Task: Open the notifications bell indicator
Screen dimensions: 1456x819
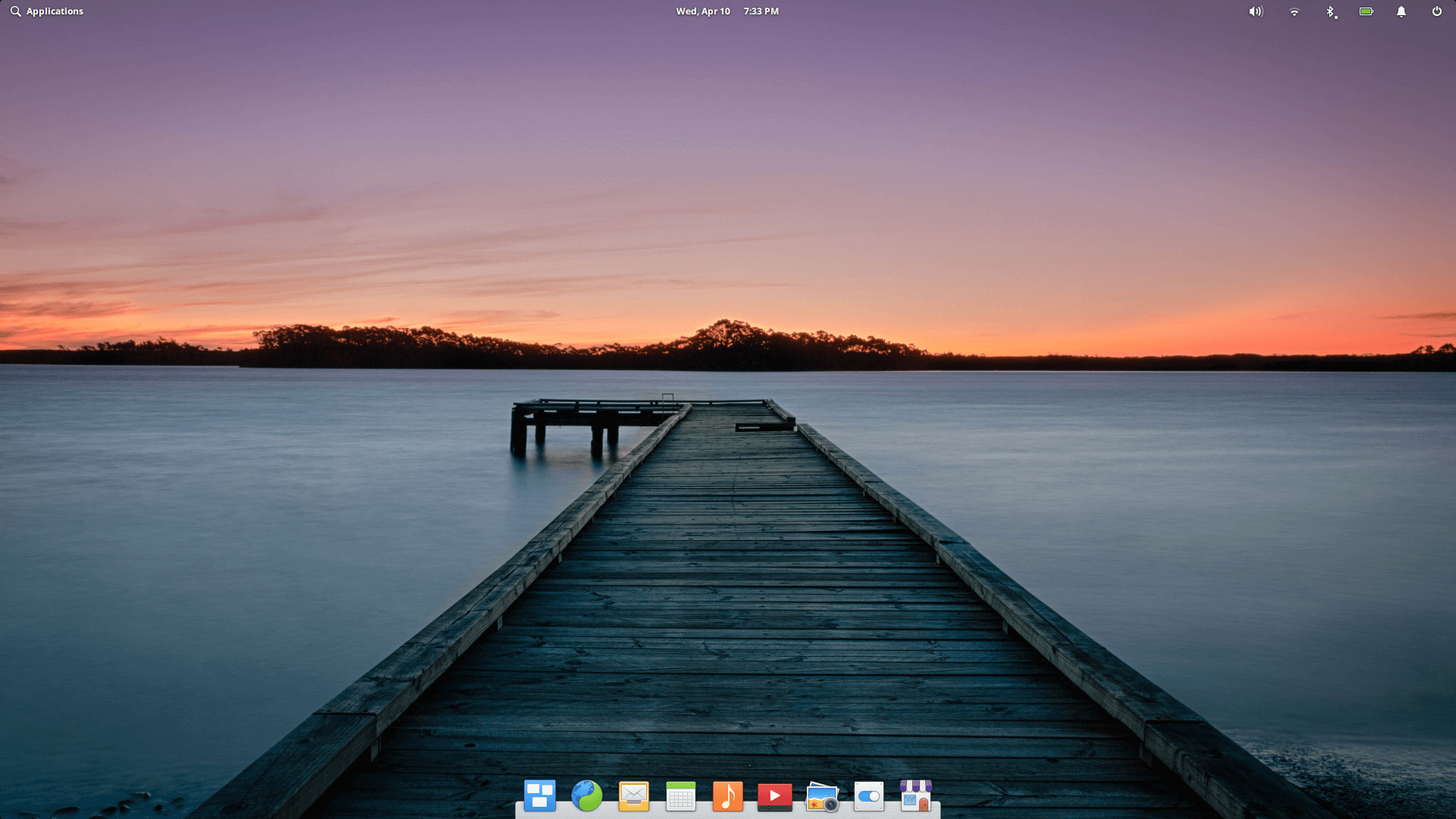Action: (x=1401, y=11)
